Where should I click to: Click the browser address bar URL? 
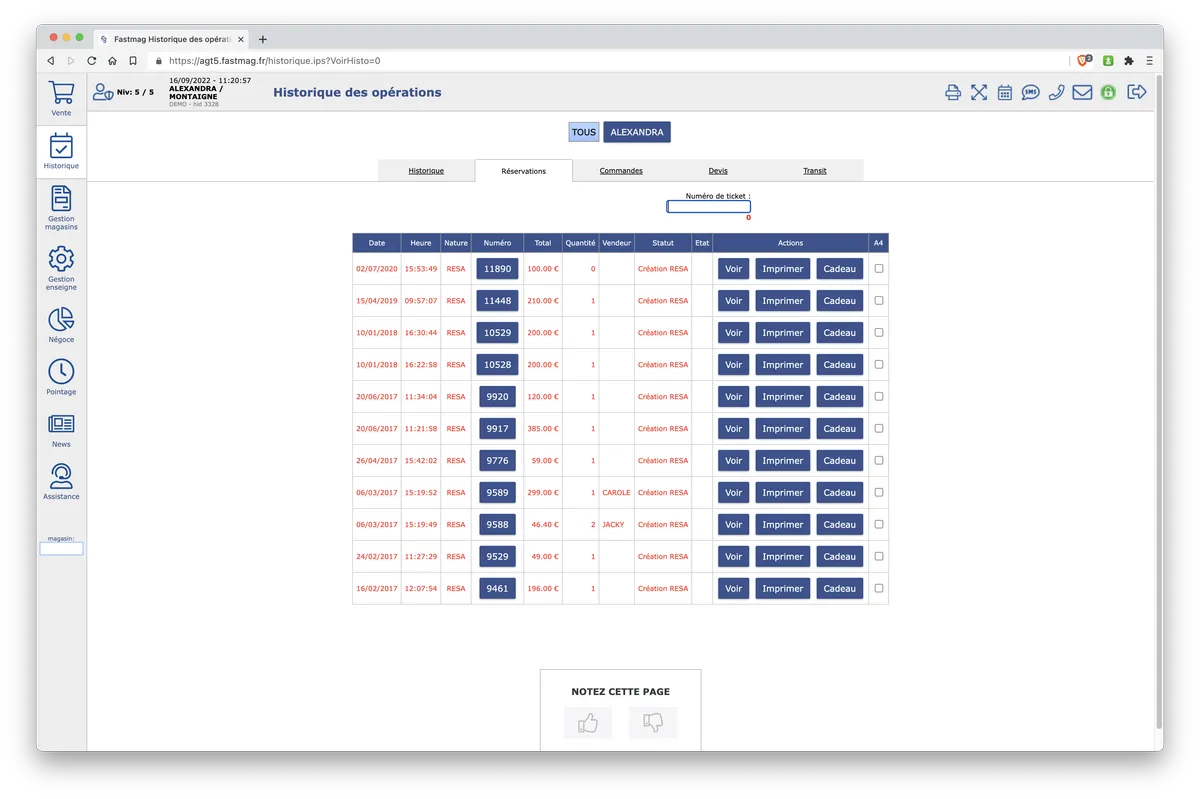[x=274, y=61]
